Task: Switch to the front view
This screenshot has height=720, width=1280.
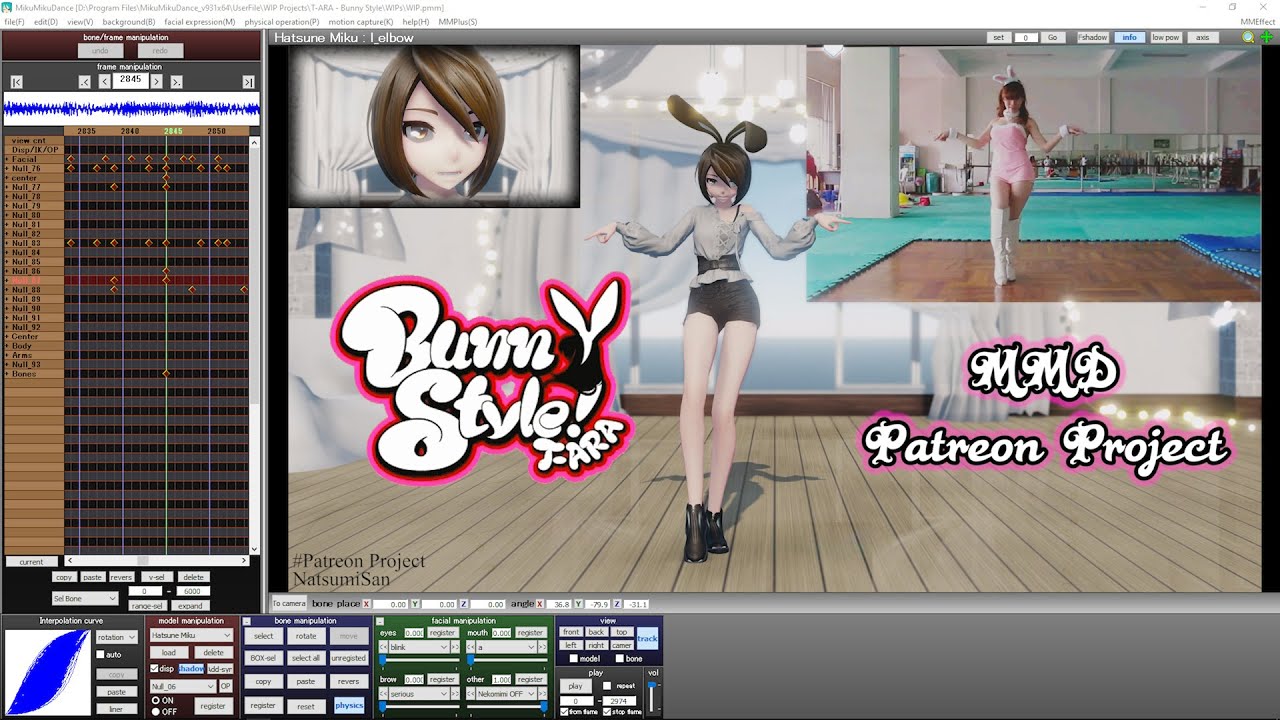Action: pyautogui.click(x=571, y=632)
